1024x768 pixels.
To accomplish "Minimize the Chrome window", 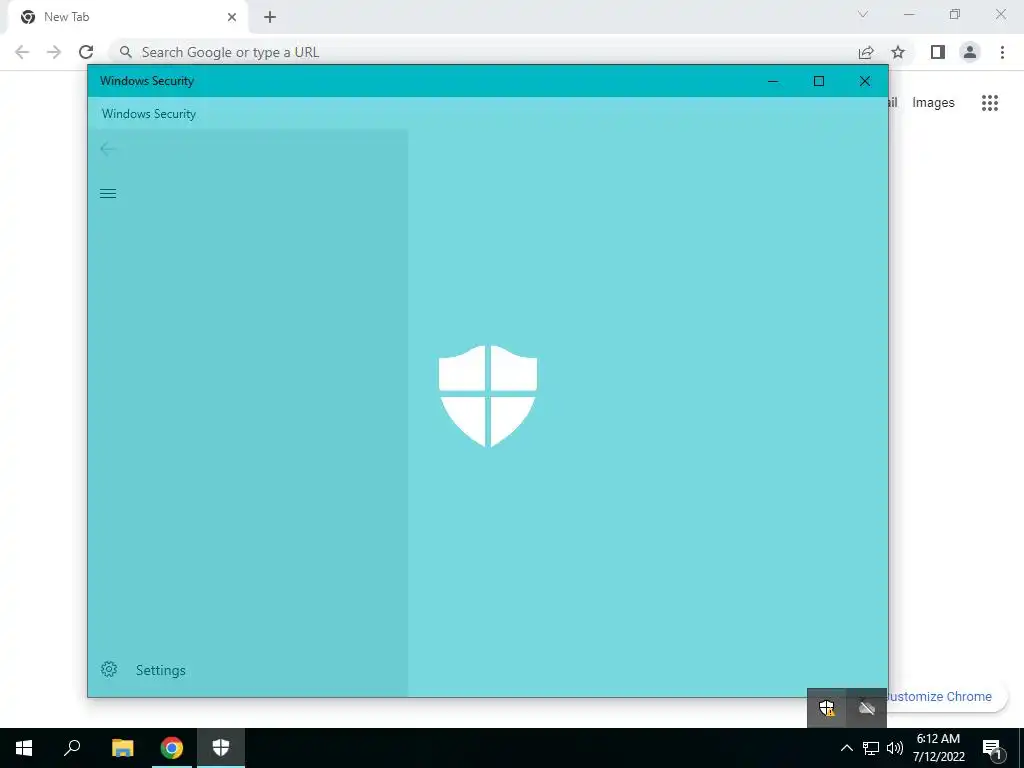I will (909, 14).
